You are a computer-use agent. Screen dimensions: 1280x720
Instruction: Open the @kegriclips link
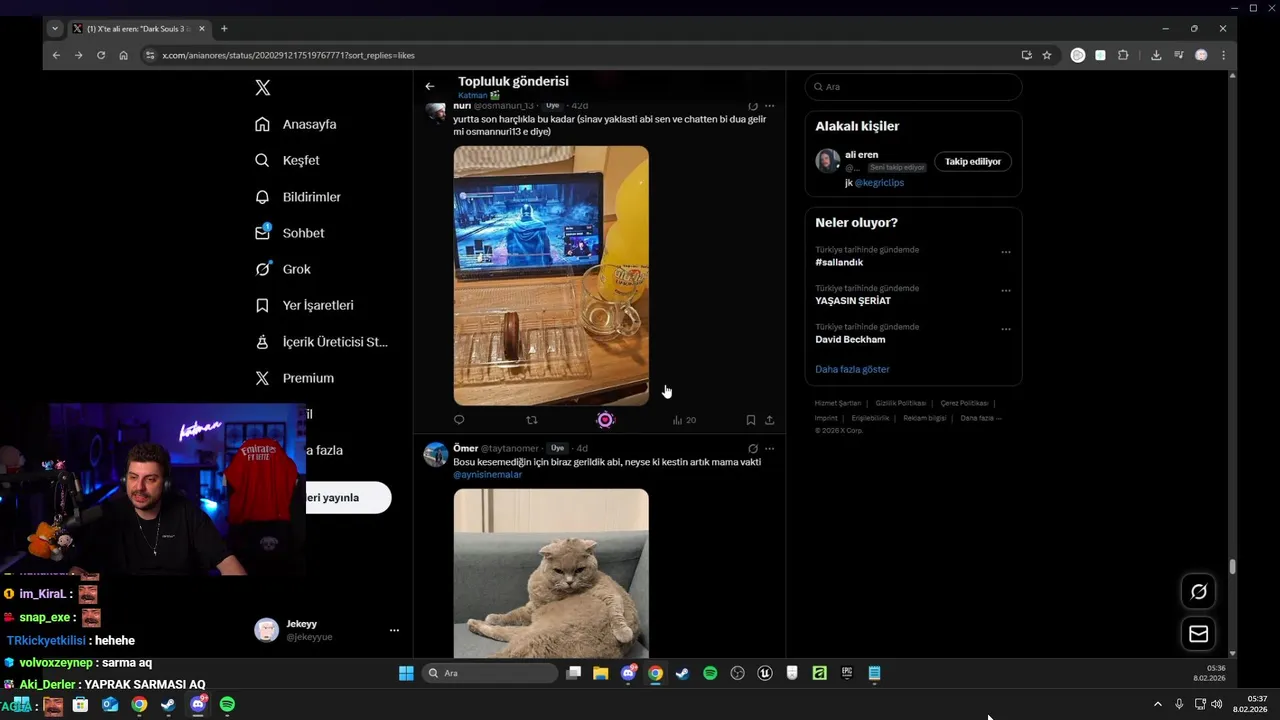coord(880,183)
